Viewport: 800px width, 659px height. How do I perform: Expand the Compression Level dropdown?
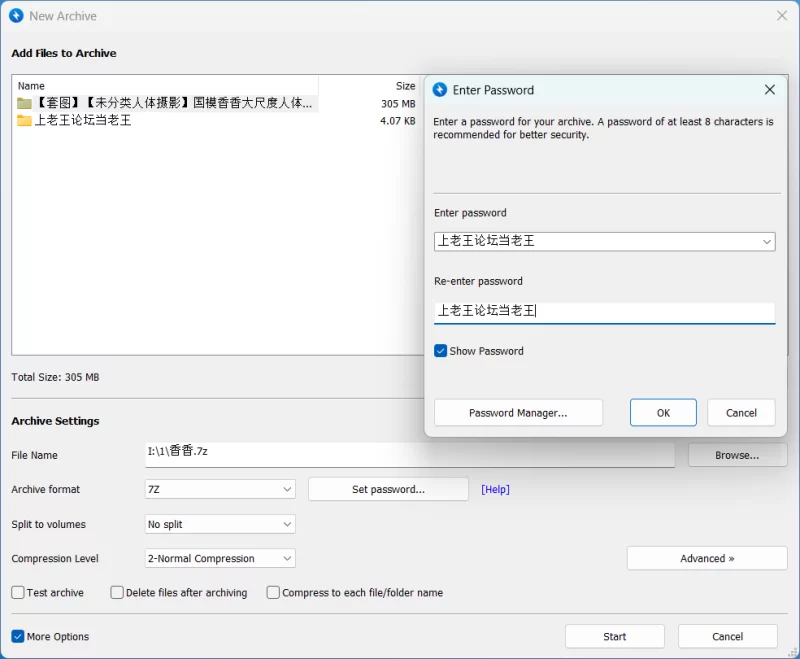point(220,559)
